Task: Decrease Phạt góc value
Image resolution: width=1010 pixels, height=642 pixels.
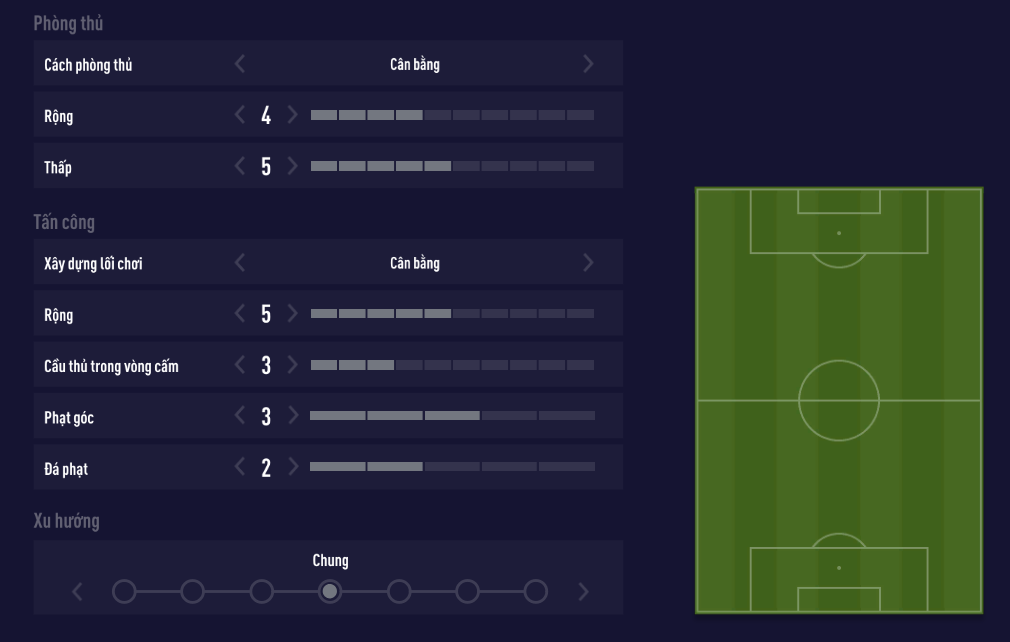Action: pos(240,416)
